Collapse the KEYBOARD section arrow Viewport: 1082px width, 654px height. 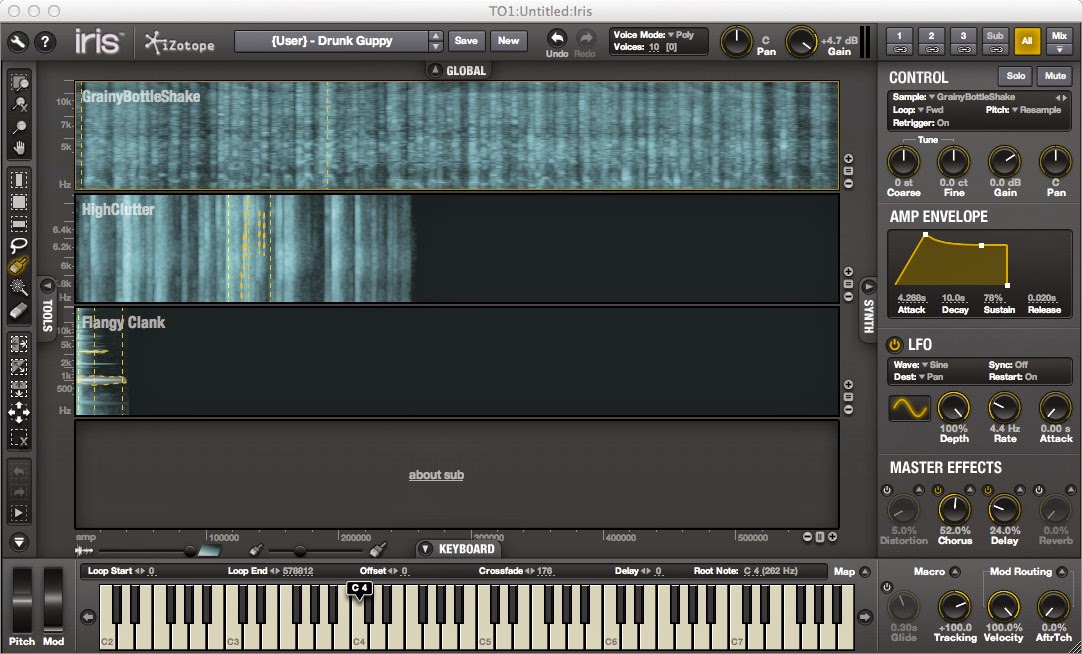pos(426,549)
